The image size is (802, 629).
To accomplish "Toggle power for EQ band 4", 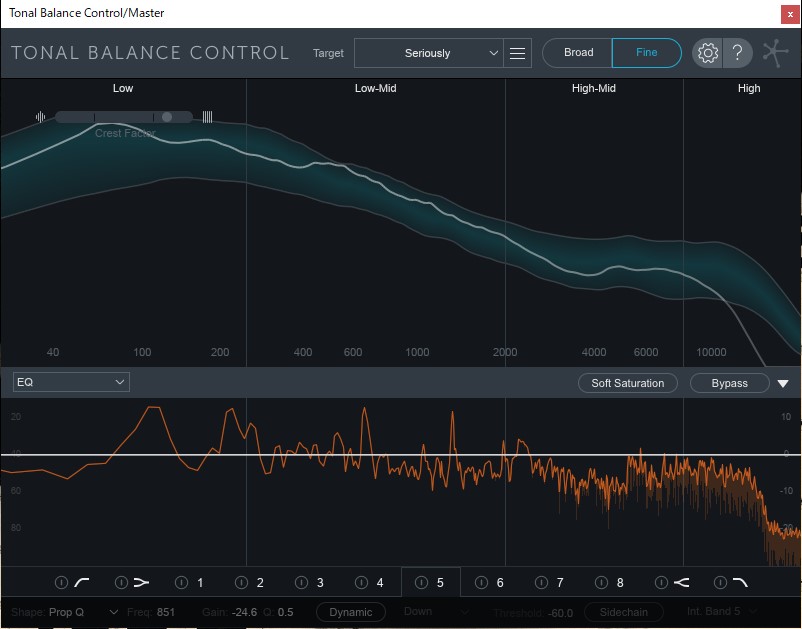I will click(x=361, y=582).
